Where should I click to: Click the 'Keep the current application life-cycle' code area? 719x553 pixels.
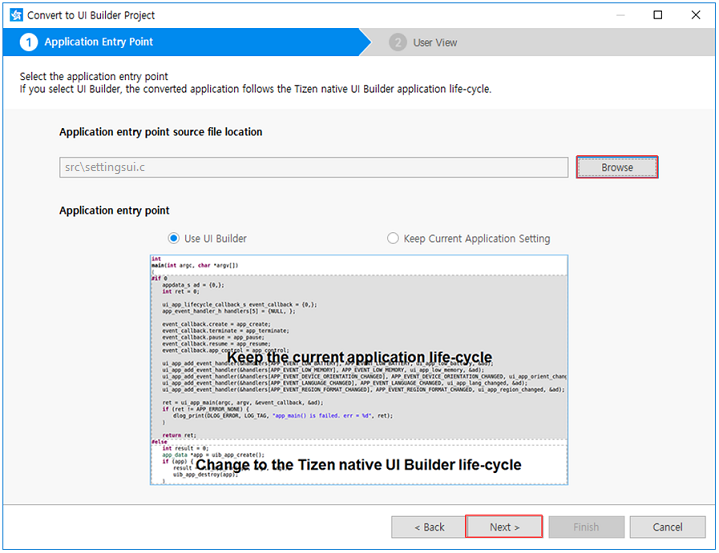coord(358,357)
